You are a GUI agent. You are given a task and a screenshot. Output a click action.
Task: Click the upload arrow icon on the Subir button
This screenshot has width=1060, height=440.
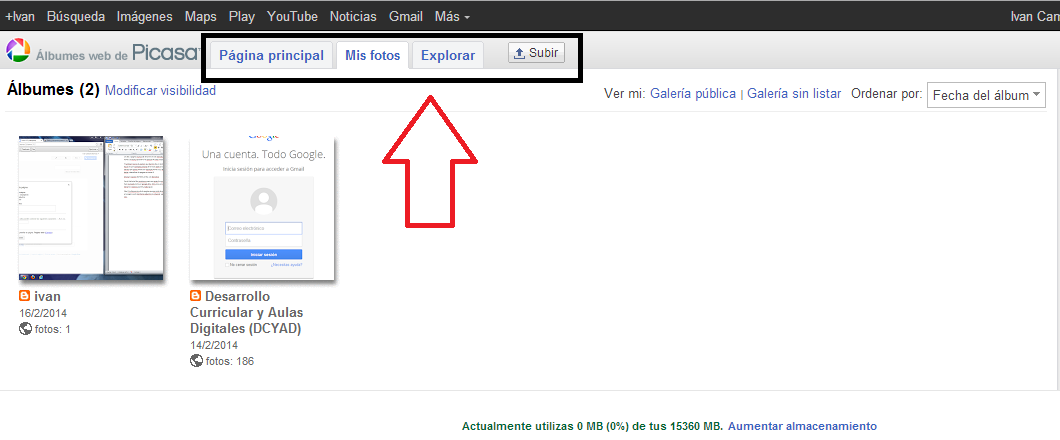[519, 53]
